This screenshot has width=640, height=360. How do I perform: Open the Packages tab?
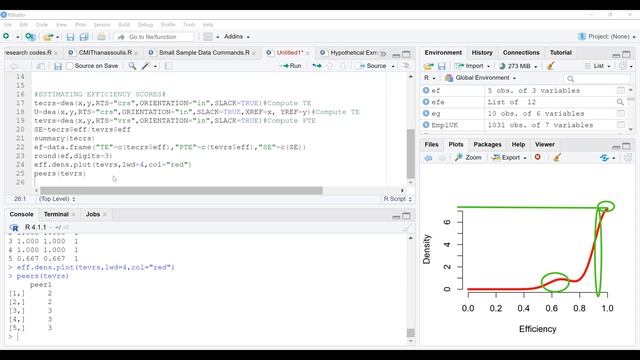[487, 144]
